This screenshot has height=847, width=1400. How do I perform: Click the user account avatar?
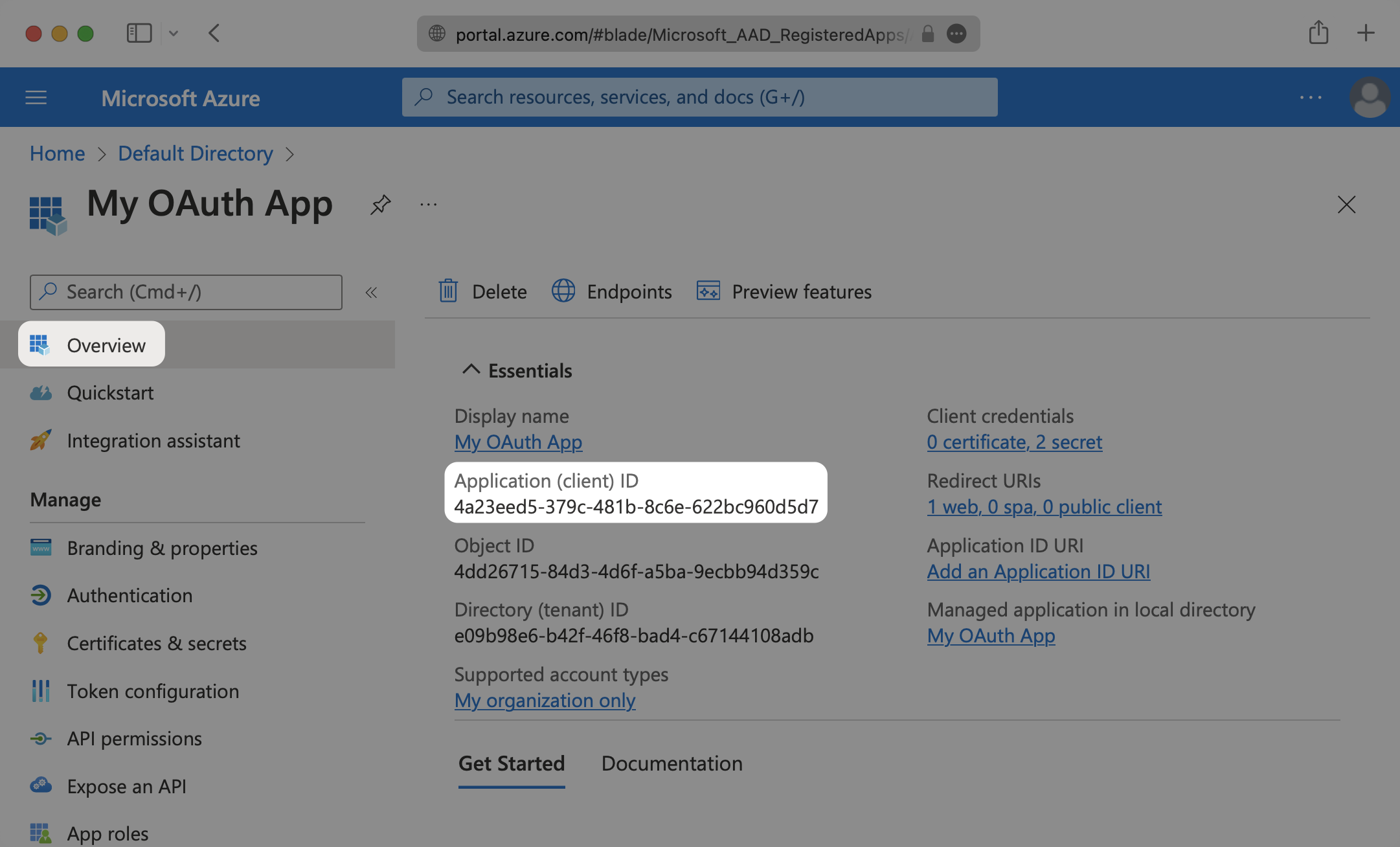(1369, 98)
